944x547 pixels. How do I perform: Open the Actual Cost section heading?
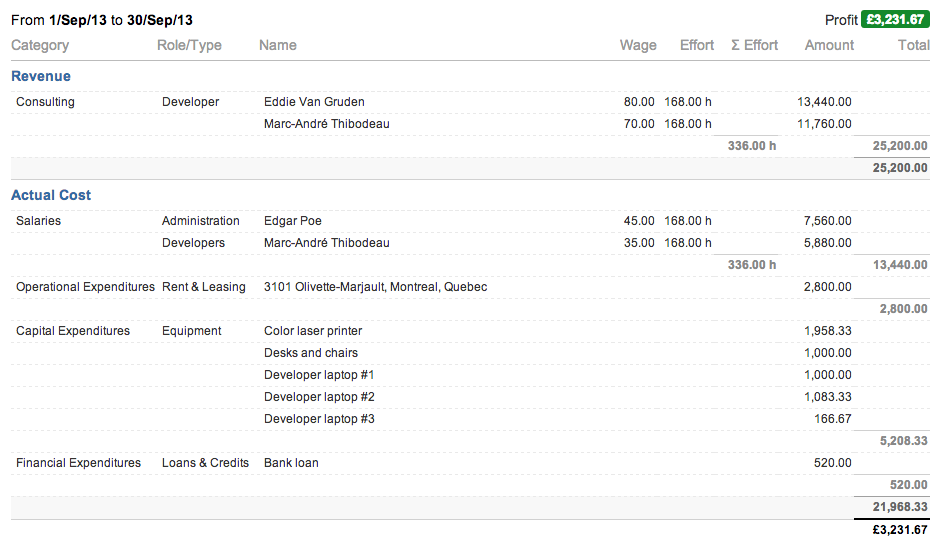tap(51, 195)
